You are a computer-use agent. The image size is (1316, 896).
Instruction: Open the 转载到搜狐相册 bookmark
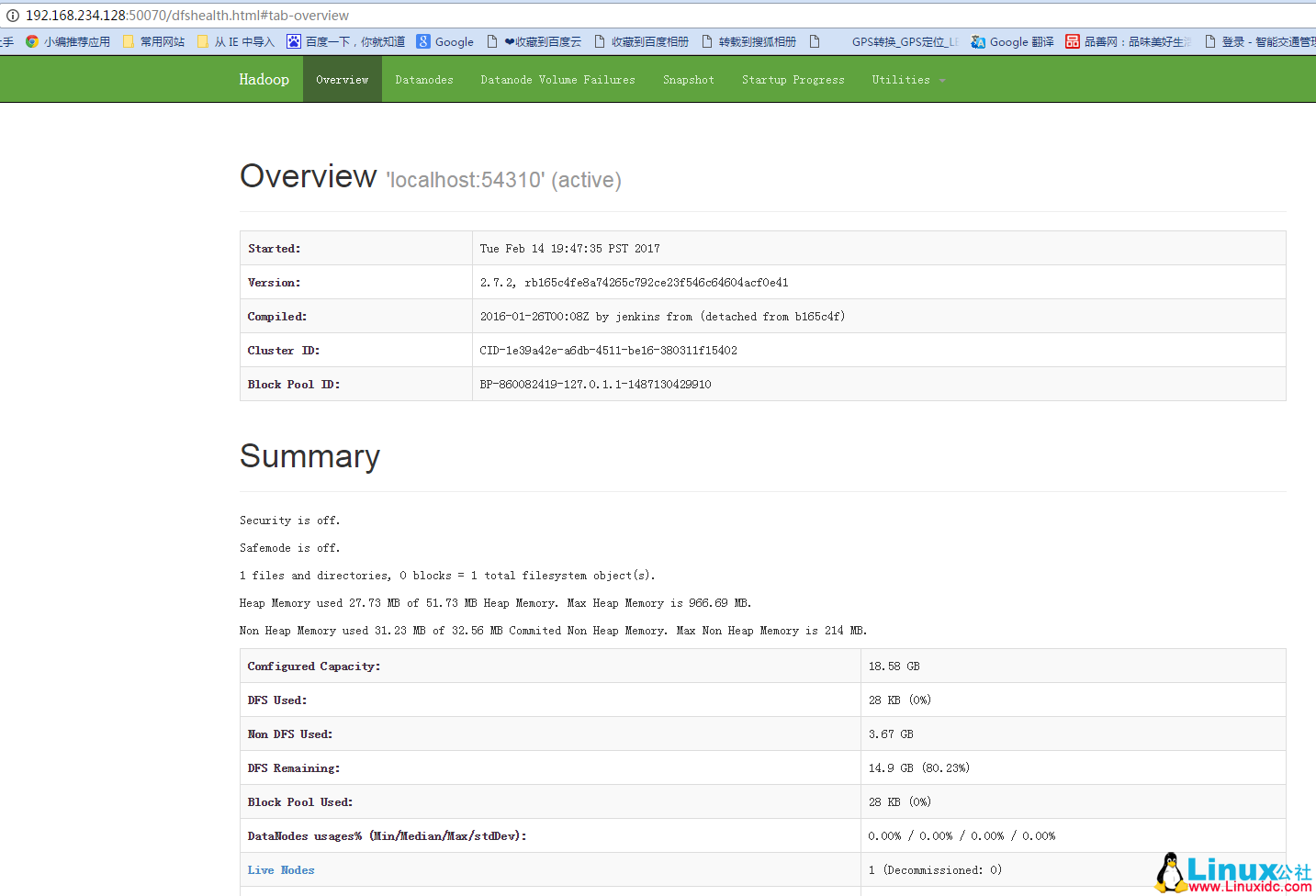click(748, 42)
